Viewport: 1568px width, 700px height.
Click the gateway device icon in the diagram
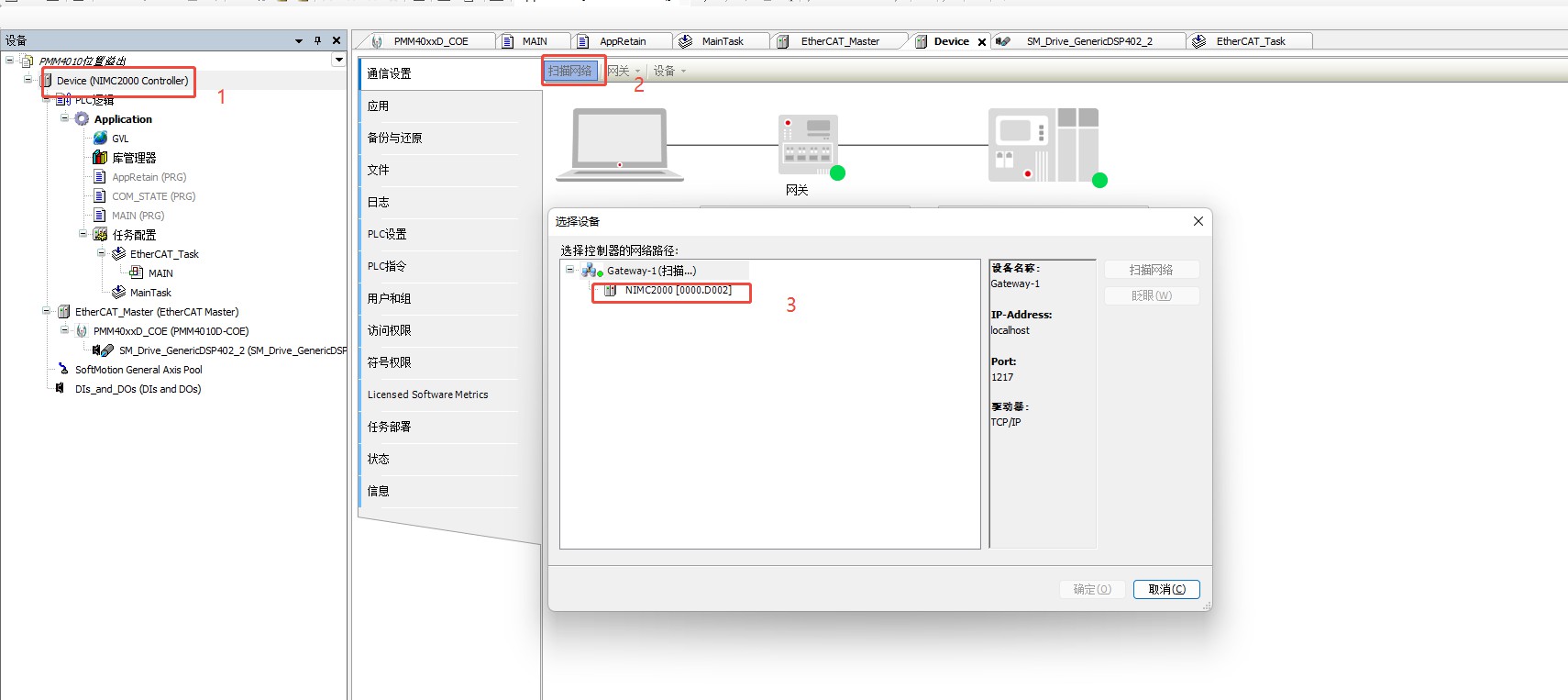point(808,145)
